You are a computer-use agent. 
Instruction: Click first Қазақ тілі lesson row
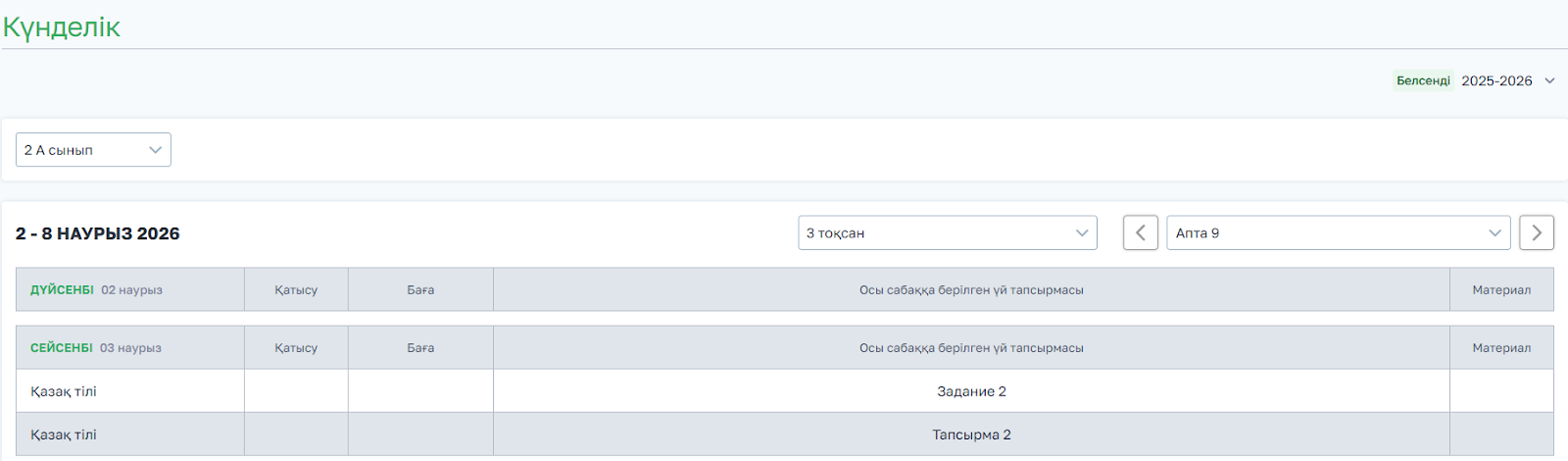[64, 391]
